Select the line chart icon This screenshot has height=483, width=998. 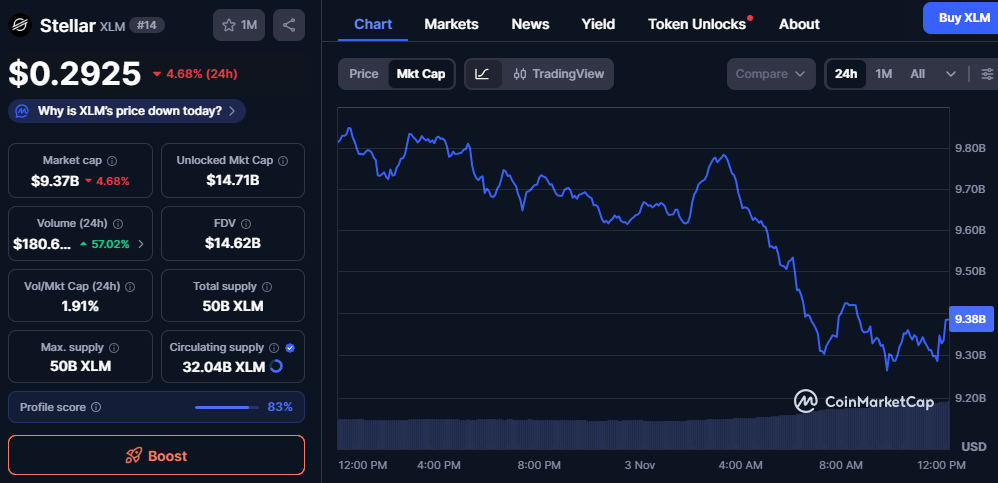click(482, 74)
